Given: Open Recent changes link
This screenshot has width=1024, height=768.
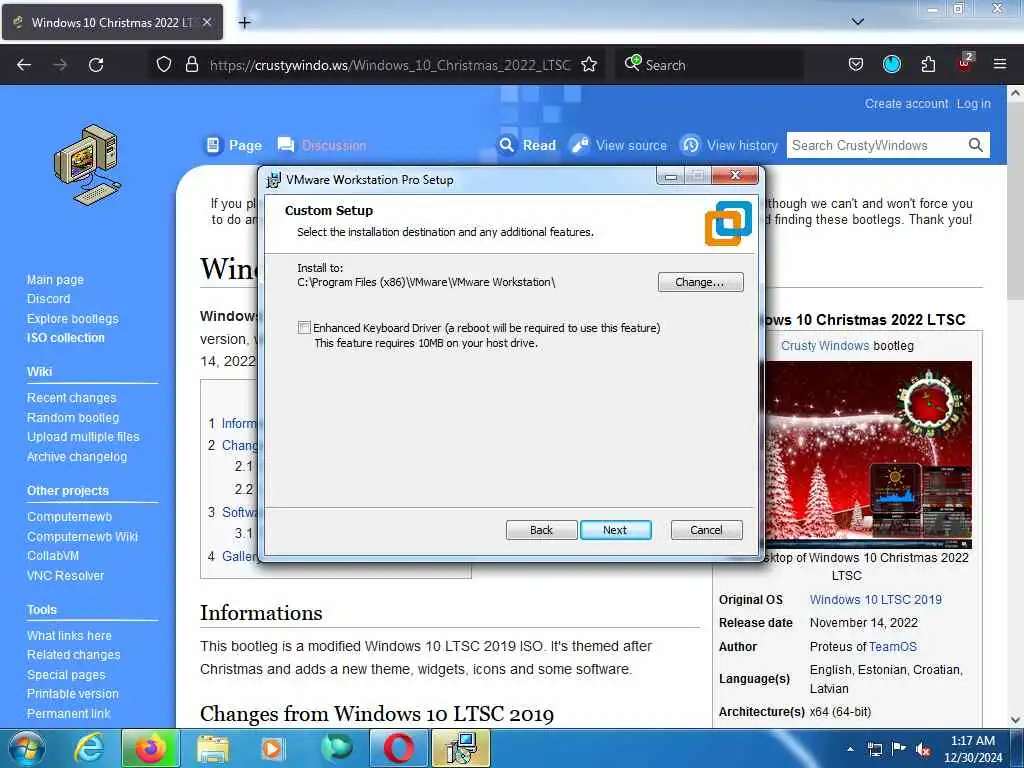Looking at the screenshot, I should 71,398.
